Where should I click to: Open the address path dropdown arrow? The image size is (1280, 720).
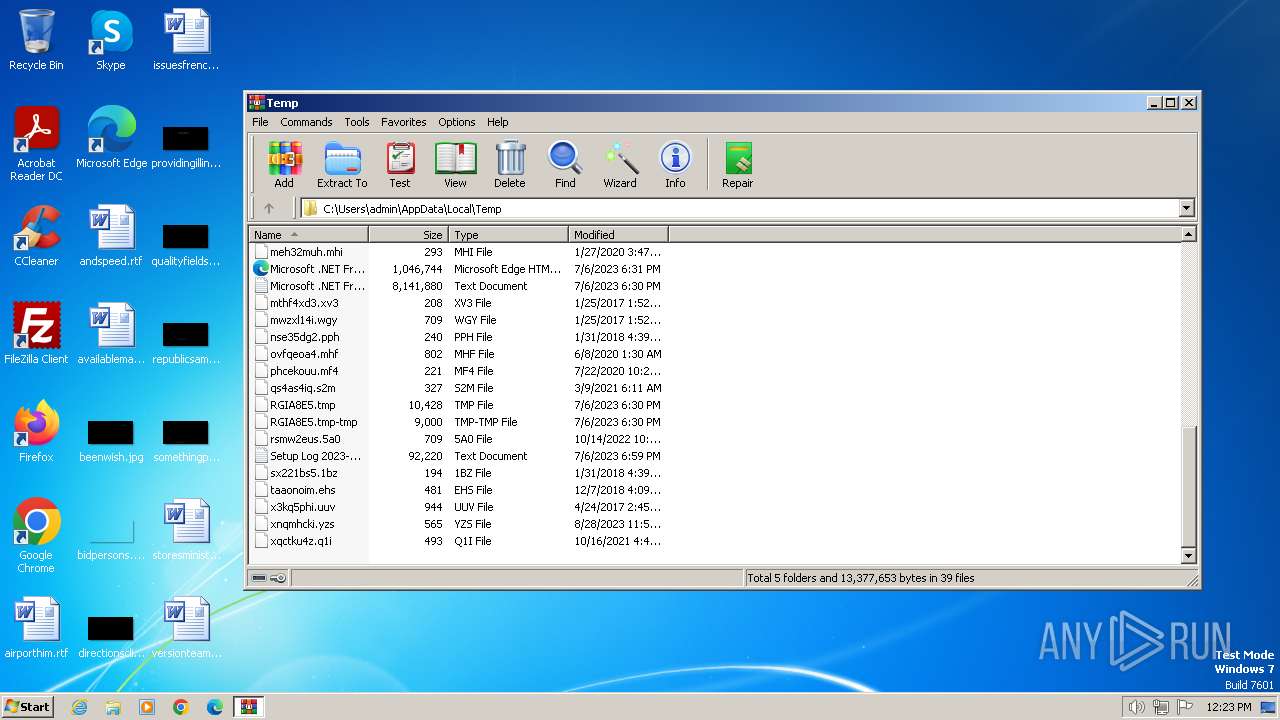pyautogui.click(x=1186, y=208)
